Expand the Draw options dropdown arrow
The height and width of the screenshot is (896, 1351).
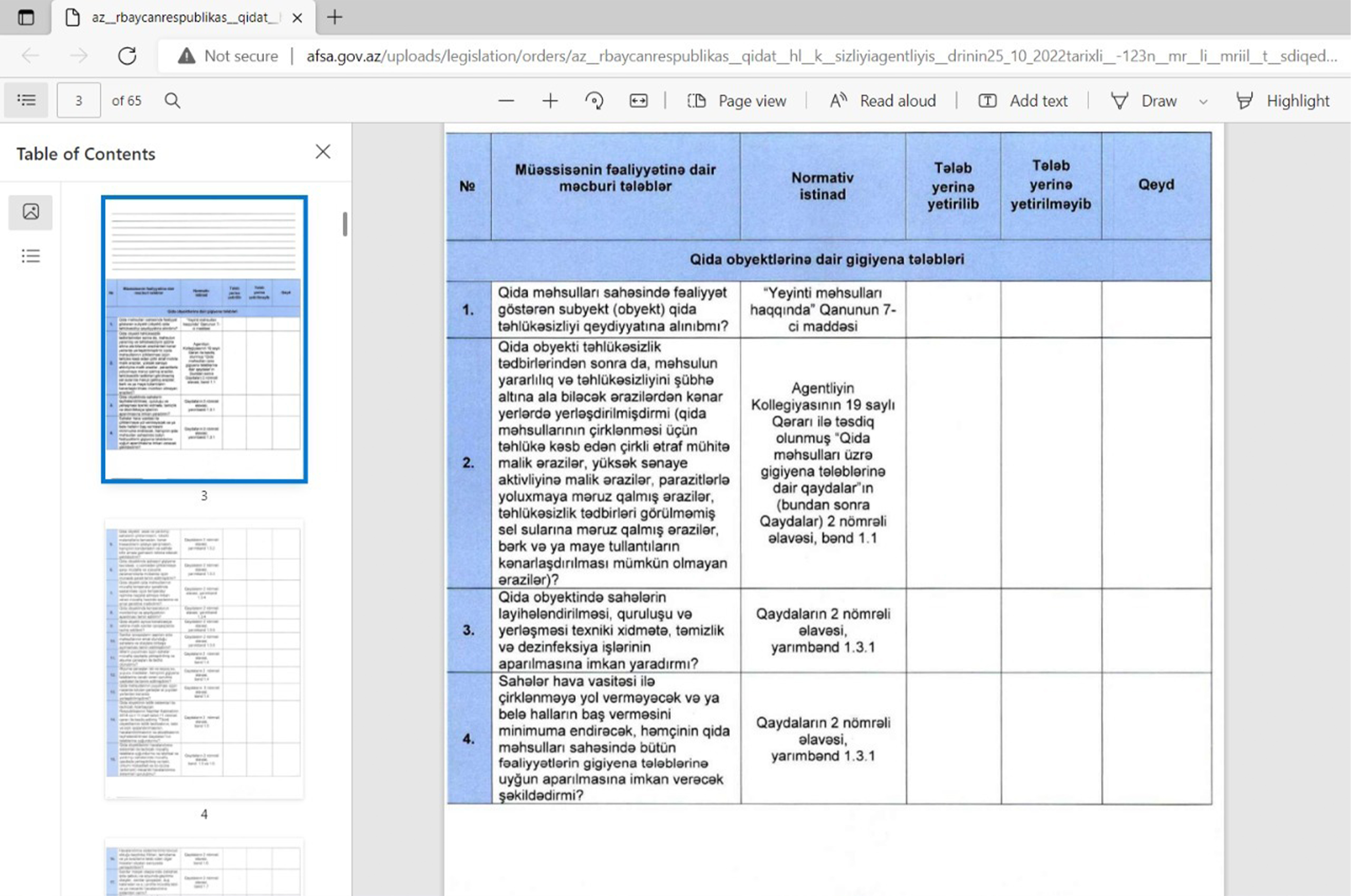pos(1203,102)
